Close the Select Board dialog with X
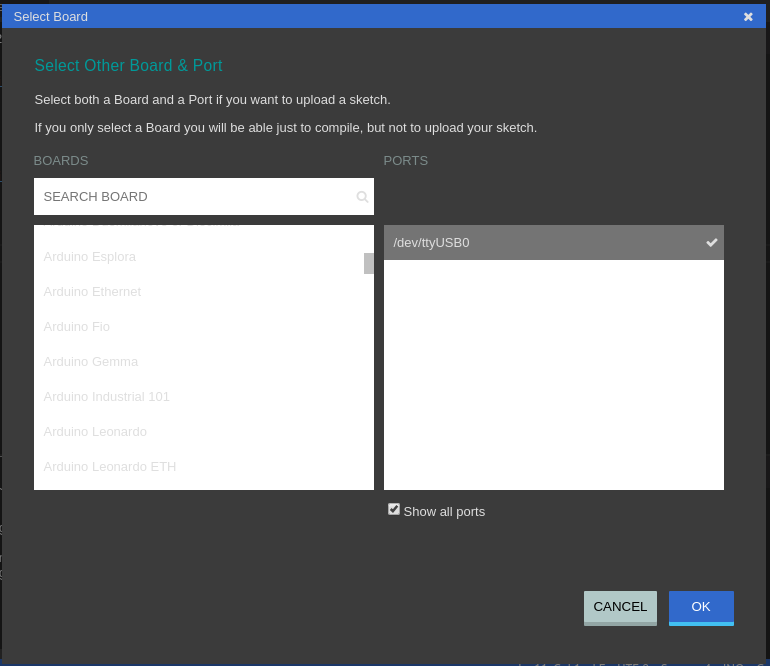 point(748,17)
